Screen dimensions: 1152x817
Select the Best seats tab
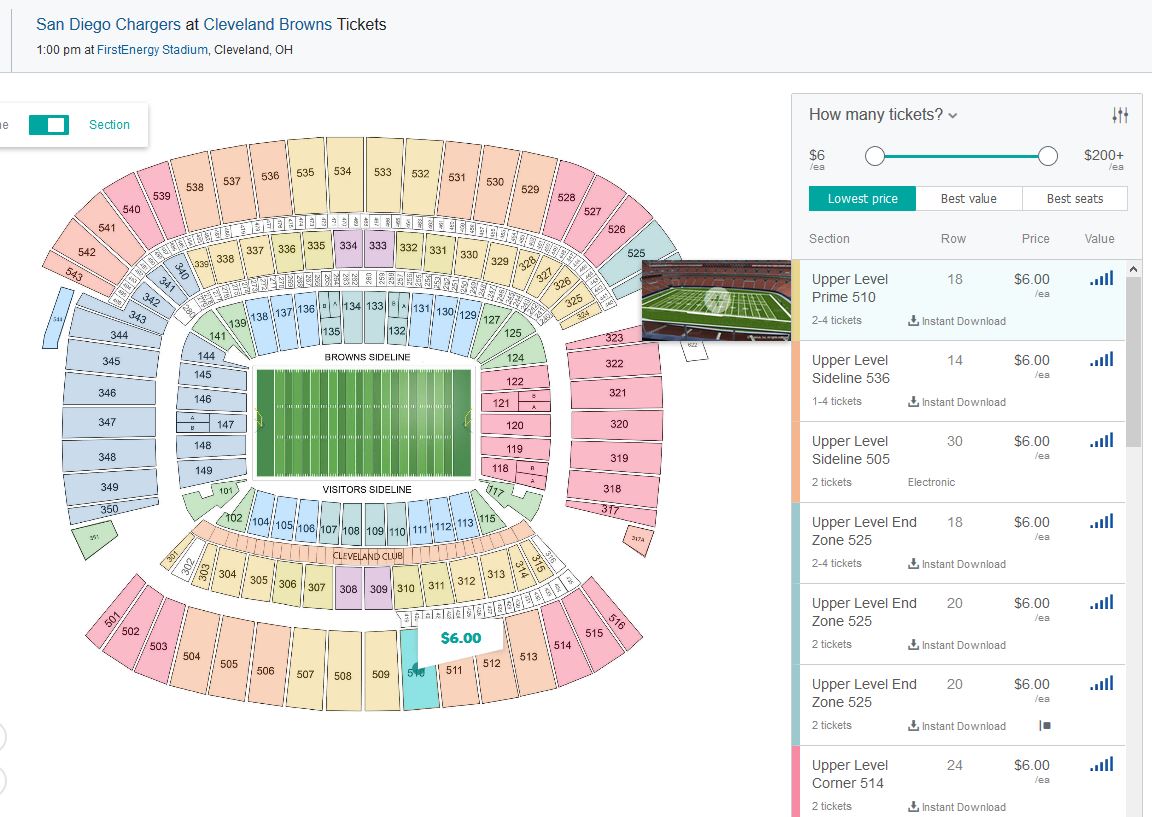pyautogui.click(x=1074, y=198)
